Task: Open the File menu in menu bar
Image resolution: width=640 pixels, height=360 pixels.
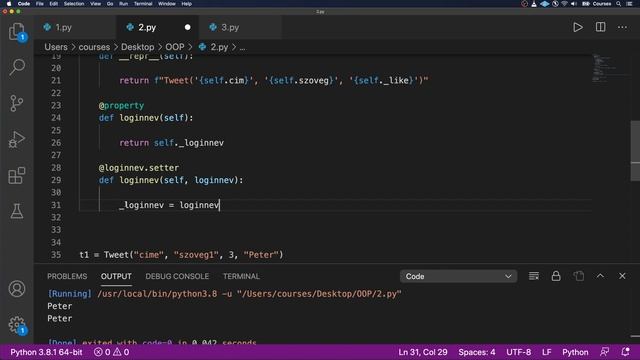Action: tap(40, 4)
